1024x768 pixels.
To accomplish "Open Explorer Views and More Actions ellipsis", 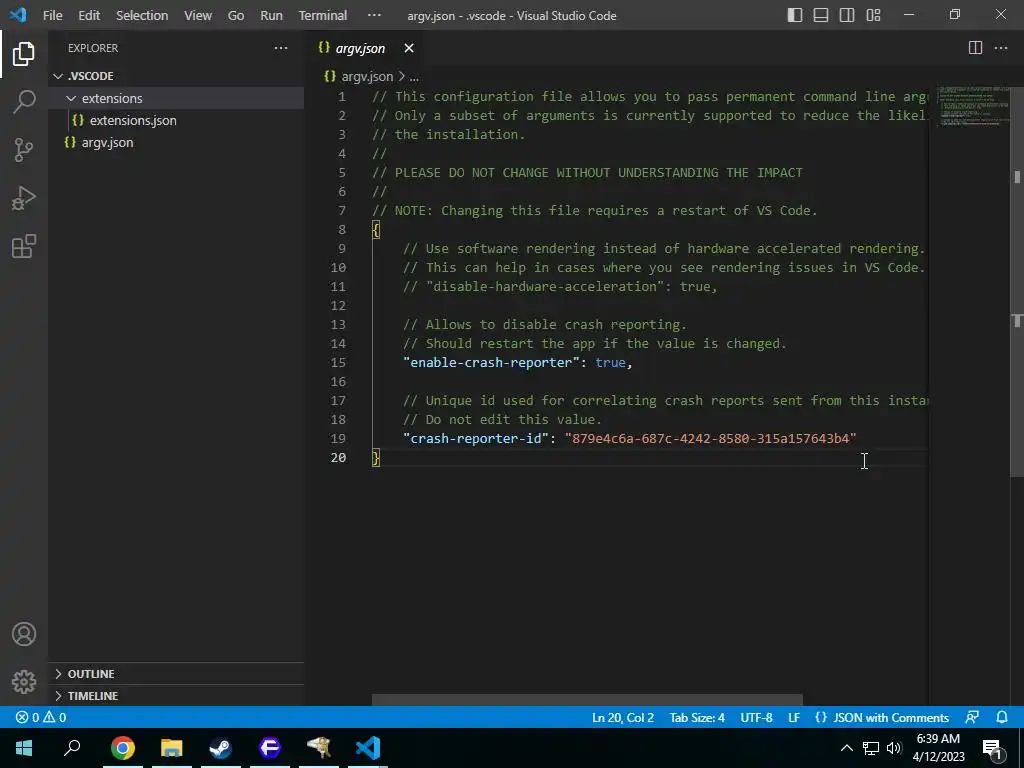I will click(281, 48).
